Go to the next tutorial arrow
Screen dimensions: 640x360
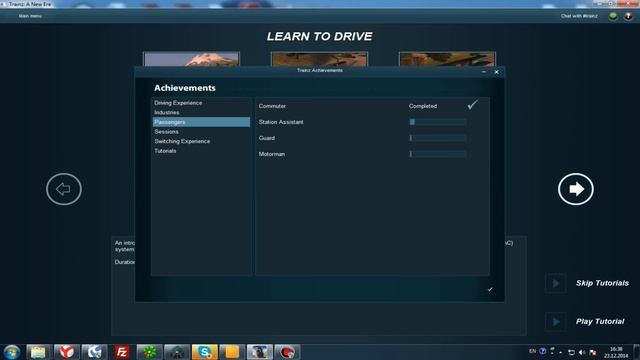tap(576, 189)
